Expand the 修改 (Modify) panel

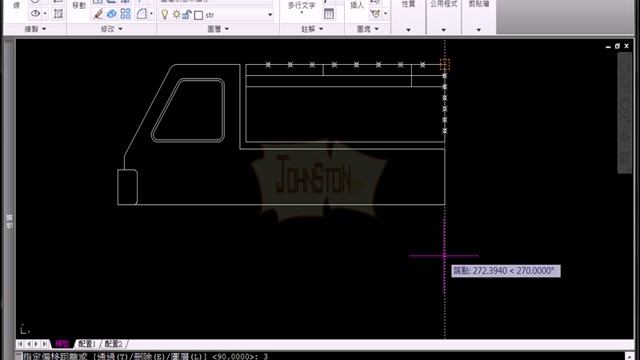pos(111,29)
